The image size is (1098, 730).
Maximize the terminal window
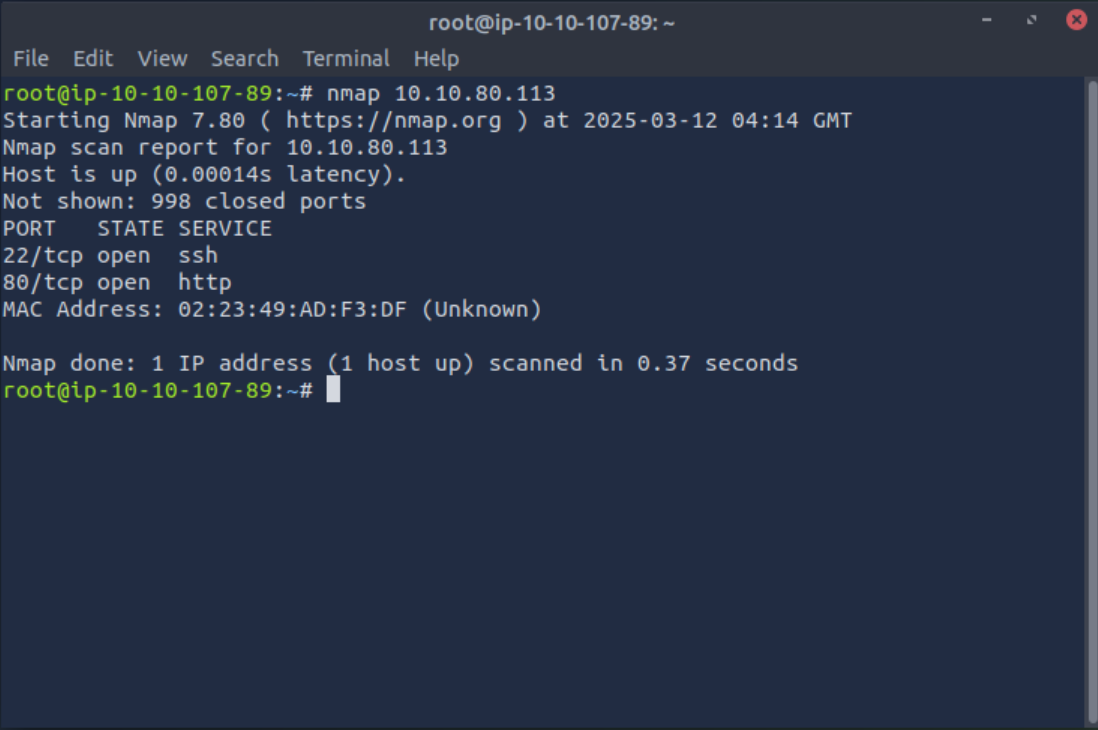[x=1031, y=20]
